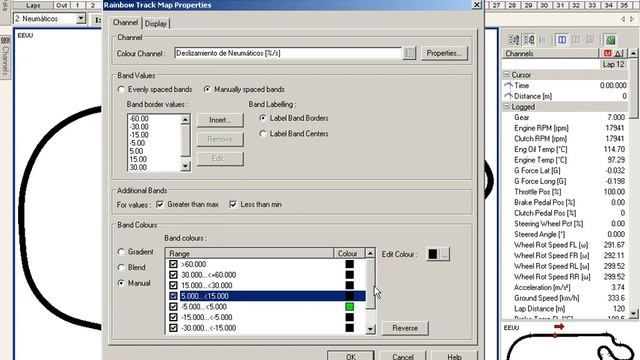Open the 2: Neumáticos dropdown
The width and height of the screenshot is (640, 360).
(x=81, y=18)
